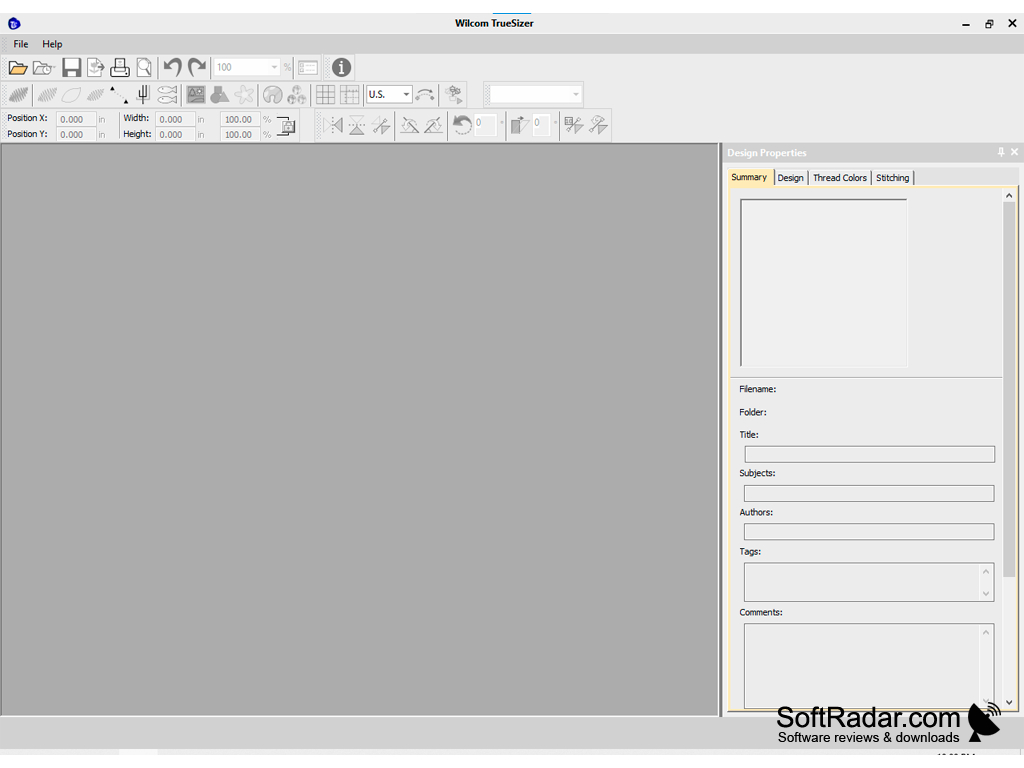Screen dimensions: 1024x768
Task: Toggle the first leaf-shaped TrueView icon
Action: coord(18,95)
